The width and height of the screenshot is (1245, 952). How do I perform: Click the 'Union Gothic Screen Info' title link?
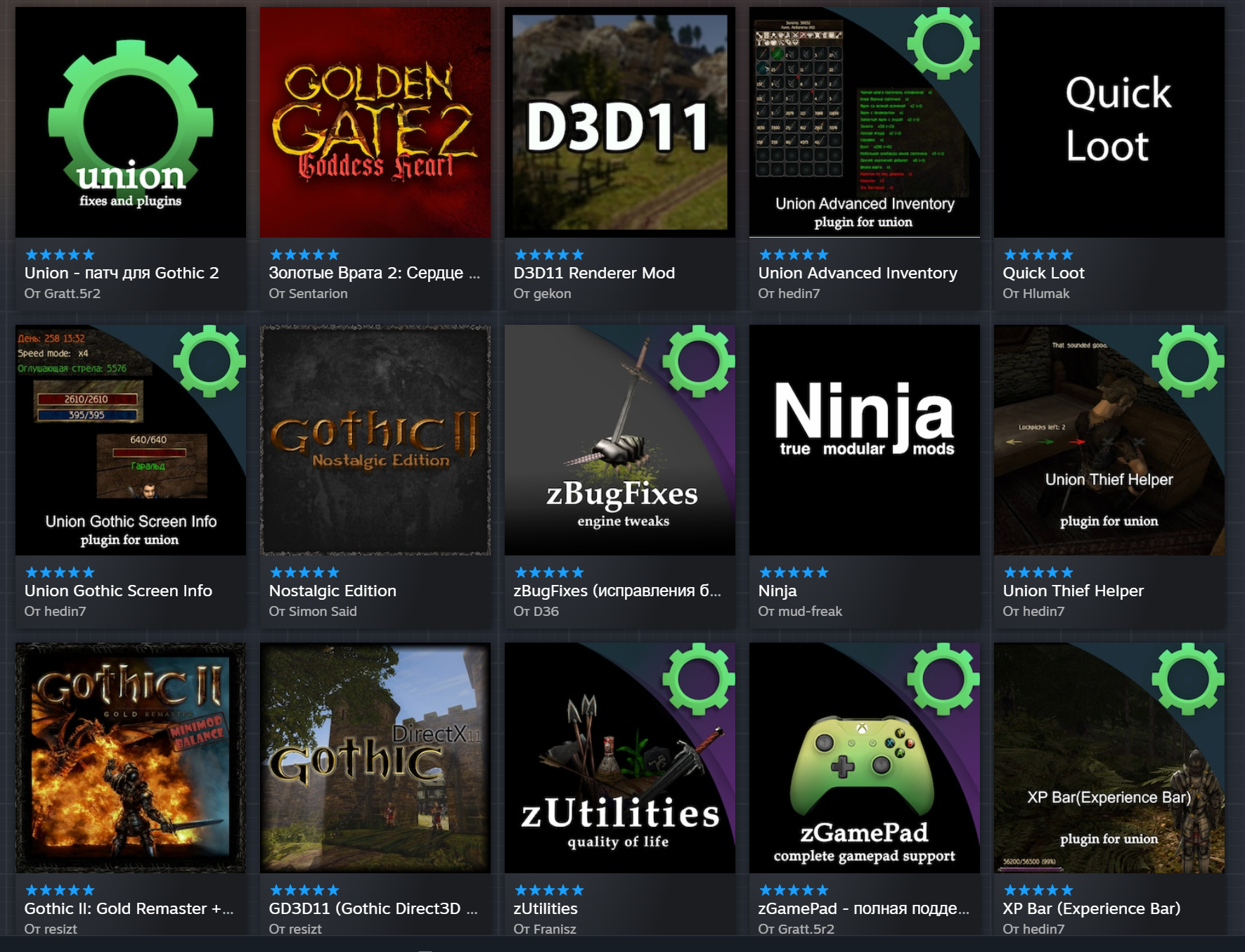coord(118,591)
